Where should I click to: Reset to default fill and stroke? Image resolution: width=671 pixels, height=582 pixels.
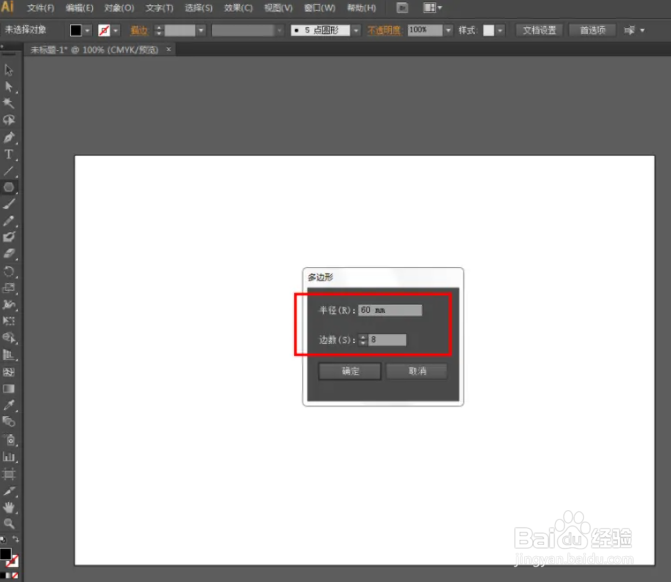click(x=3, y=540)
